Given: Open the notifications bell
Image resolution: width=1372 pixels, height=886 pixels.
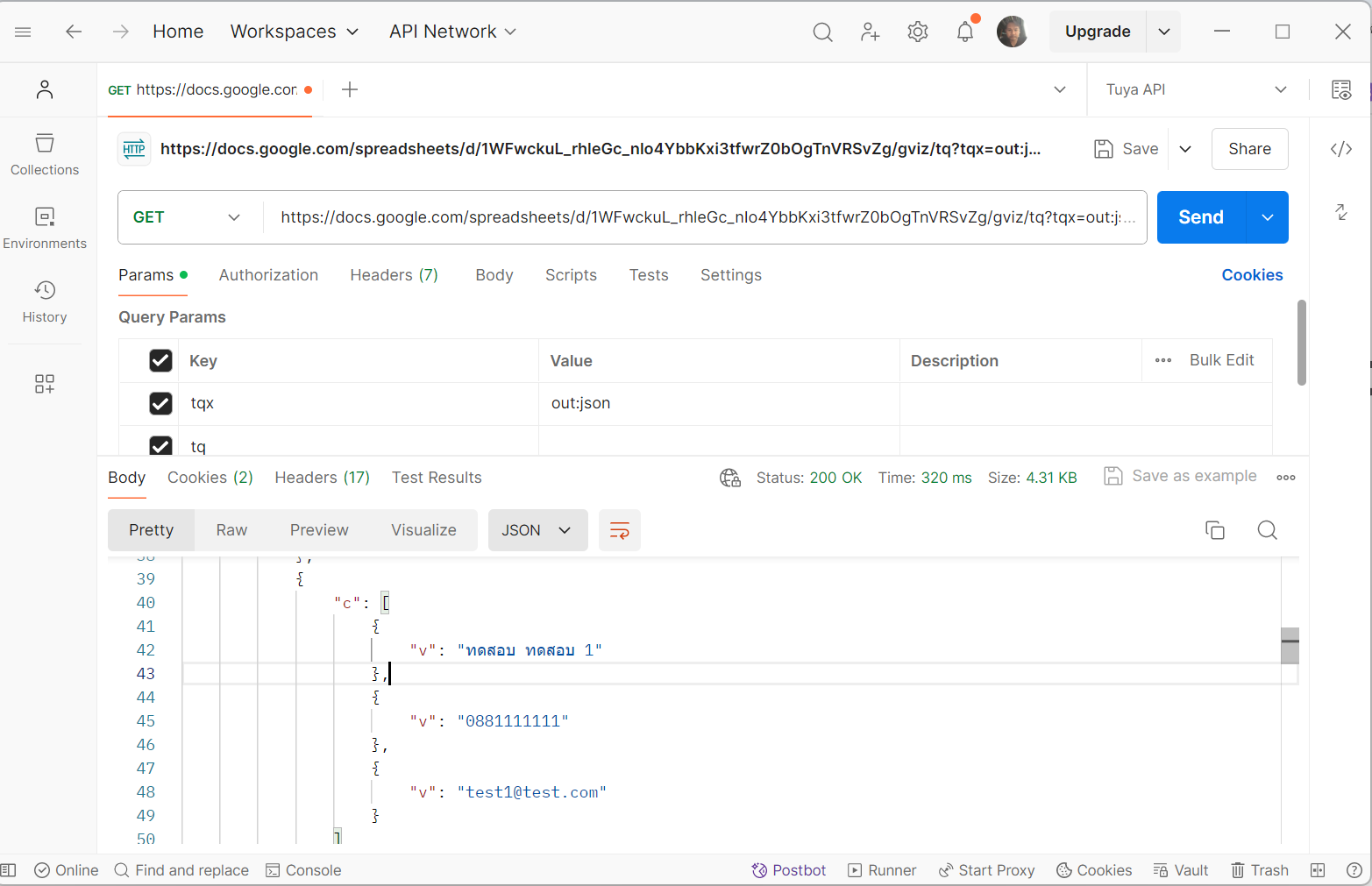Looking at the screenshot, I should (965, 32).
